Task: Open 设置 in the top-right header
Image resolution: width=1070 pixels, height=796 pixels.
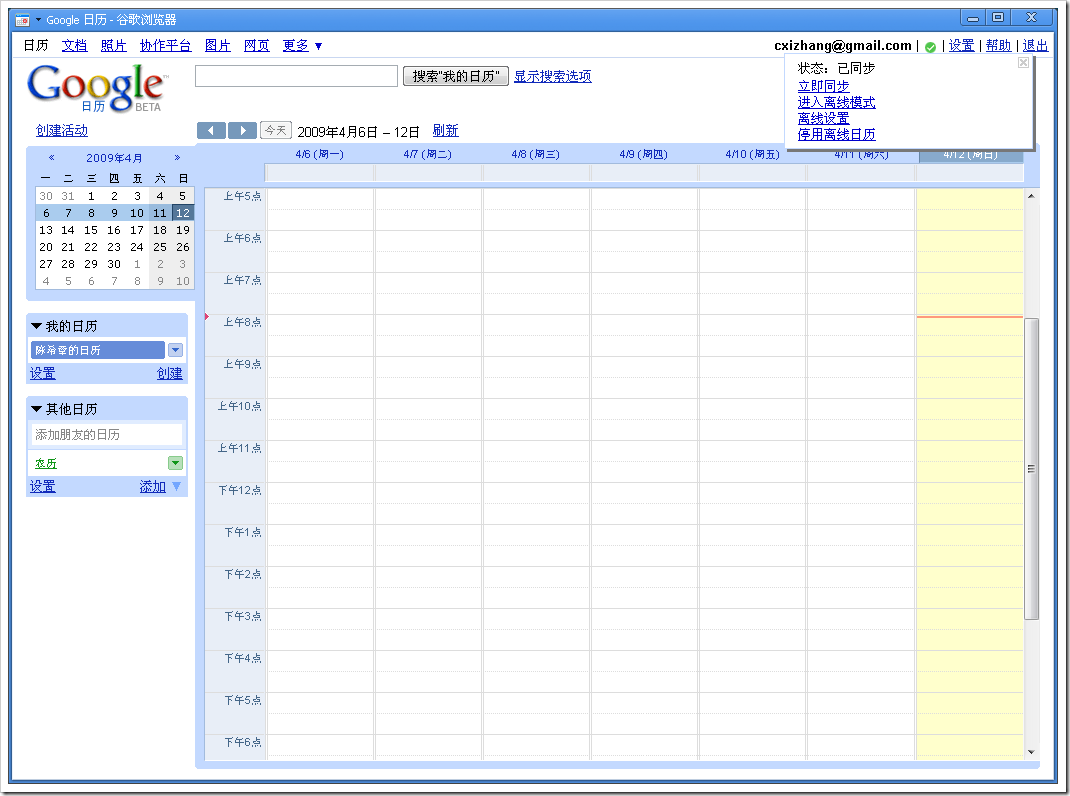Action: 961,46
